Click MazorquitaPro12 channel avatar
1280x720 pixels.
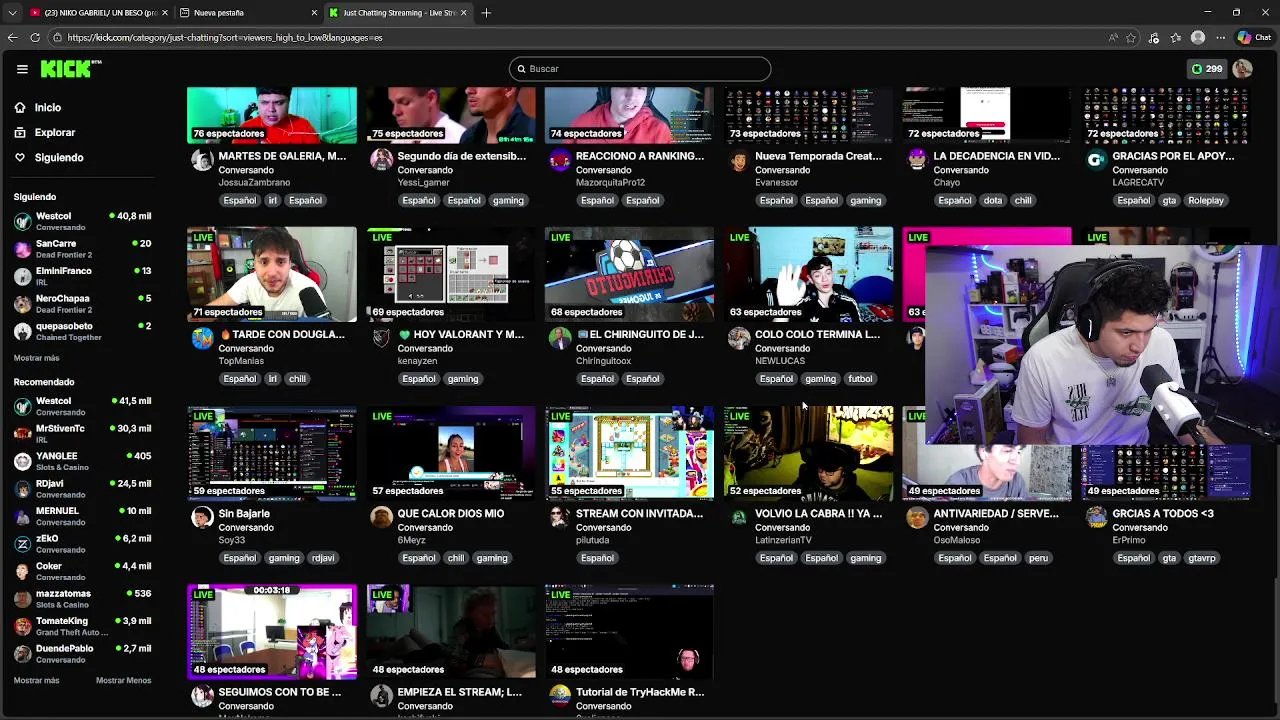[560, 160]
